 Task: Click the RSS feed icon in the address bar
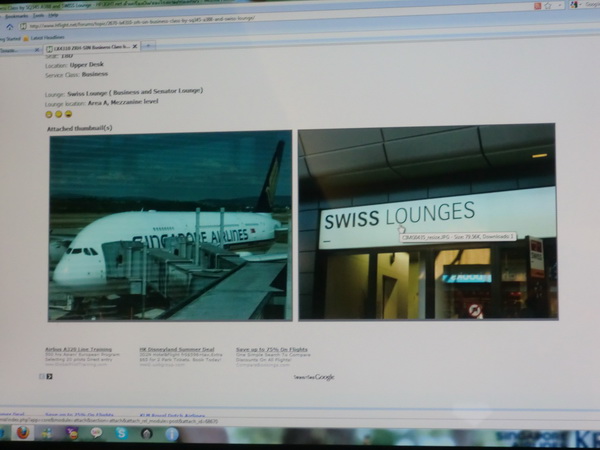pos(537,6)
